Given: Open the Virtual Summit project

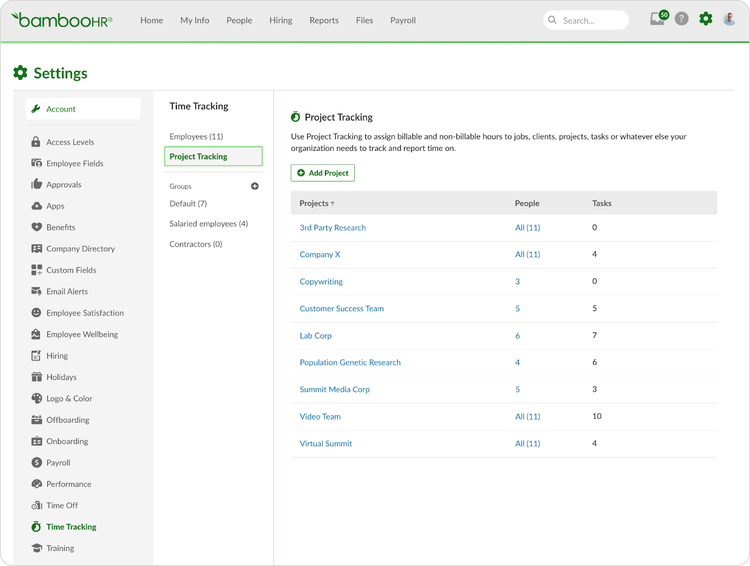Looking at the screenshot, I should [326, 444].
